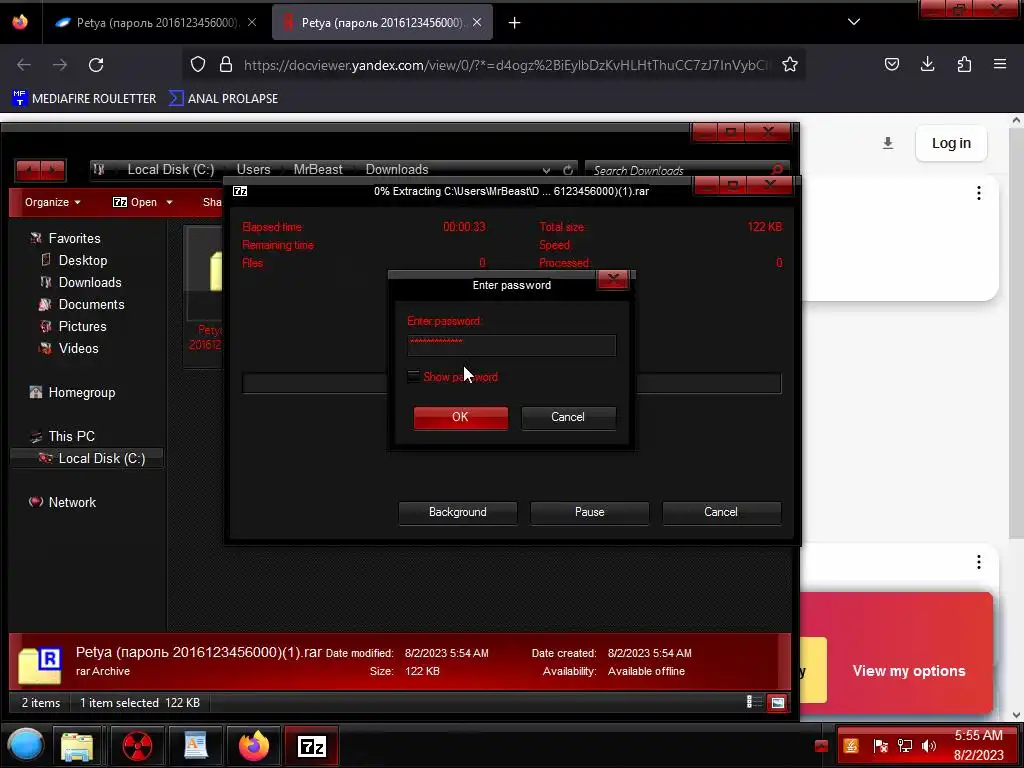The image size is (1024, 768).
Task: Close the Enter password dialog
Action: (613, 280)
